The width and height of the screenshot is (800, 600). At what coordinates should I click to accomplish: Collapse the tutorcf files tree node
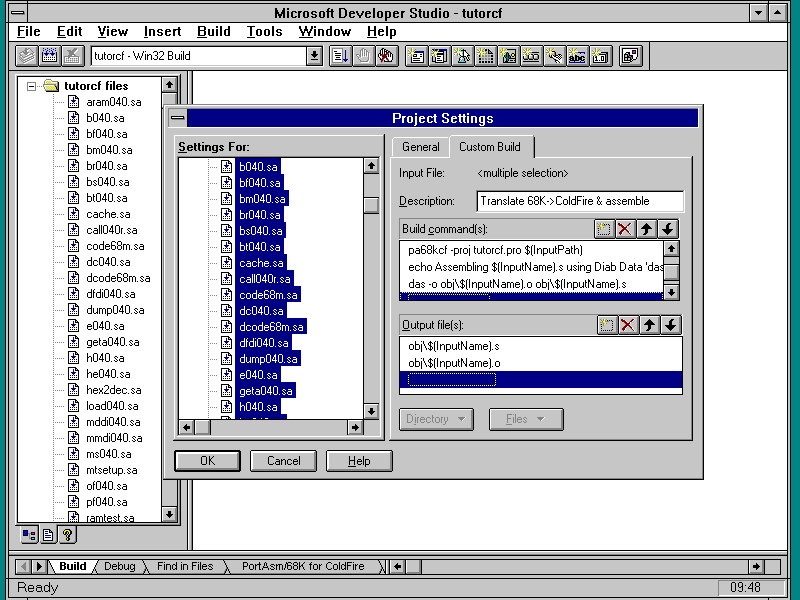pyautogui.click(x=32, y=86)
